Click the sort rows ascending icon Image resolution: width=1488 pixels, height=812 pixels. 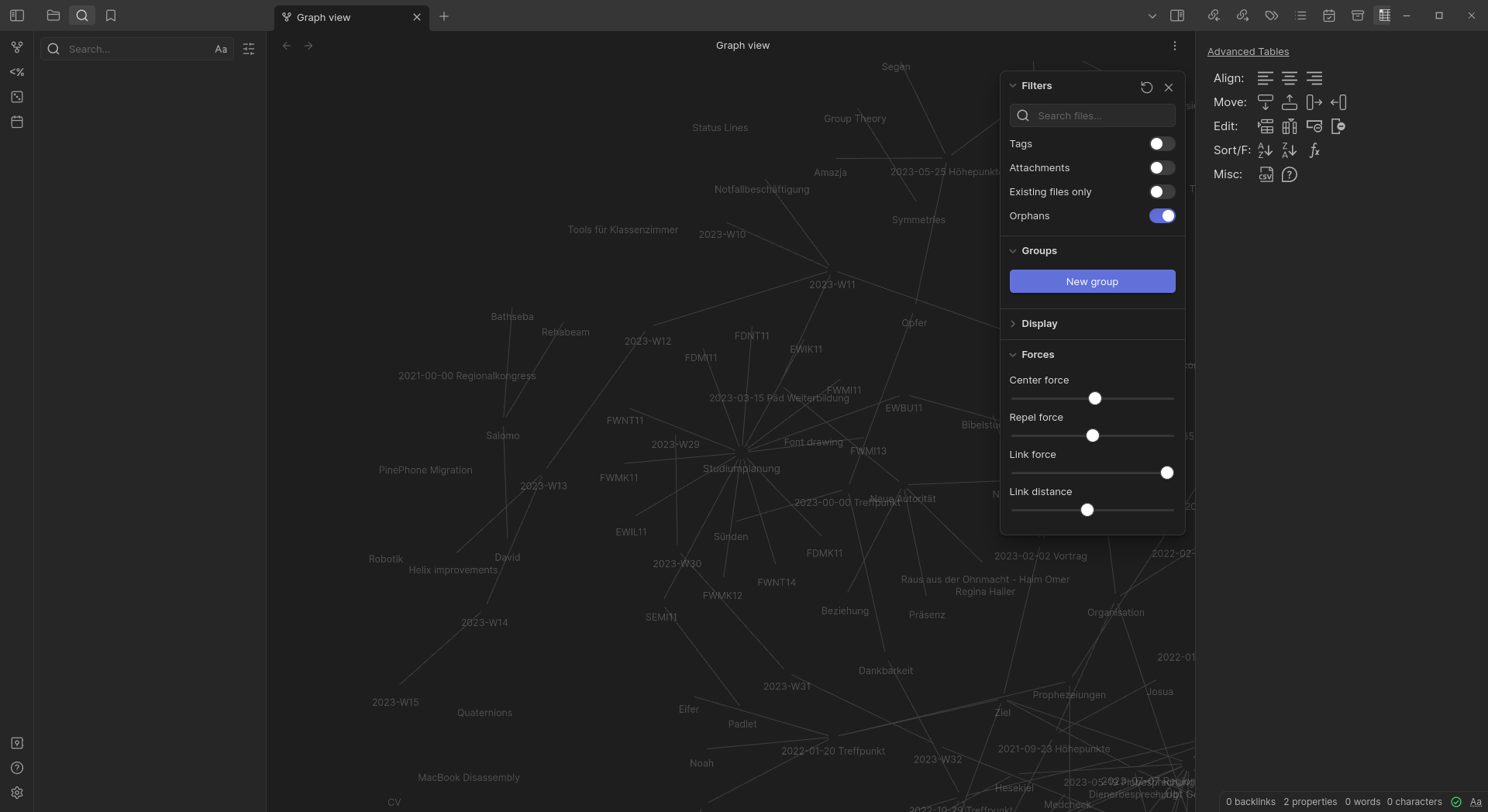[1265, 150]
